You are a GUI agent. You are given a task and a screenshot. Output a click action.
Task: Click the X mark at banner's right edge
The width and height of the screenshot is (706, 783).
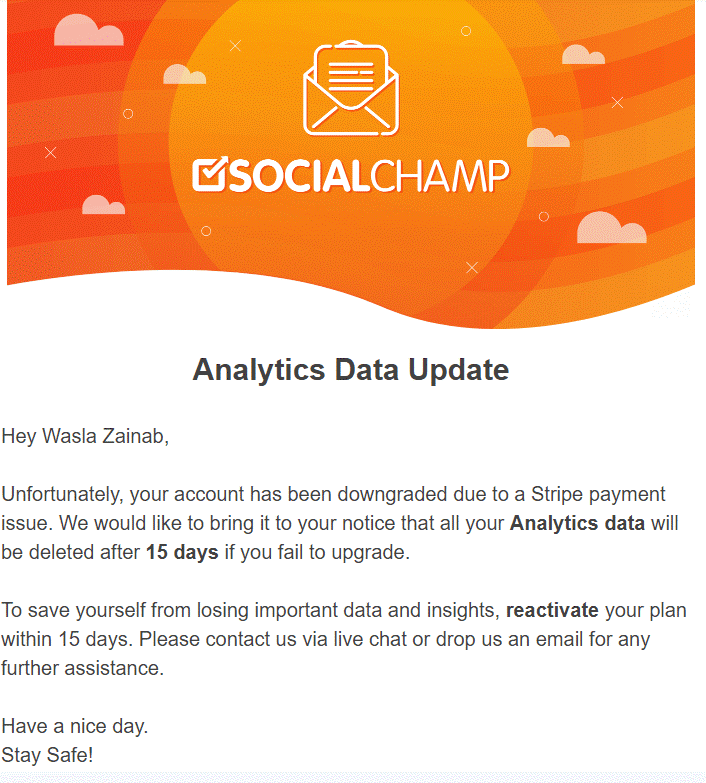(618, 102)
